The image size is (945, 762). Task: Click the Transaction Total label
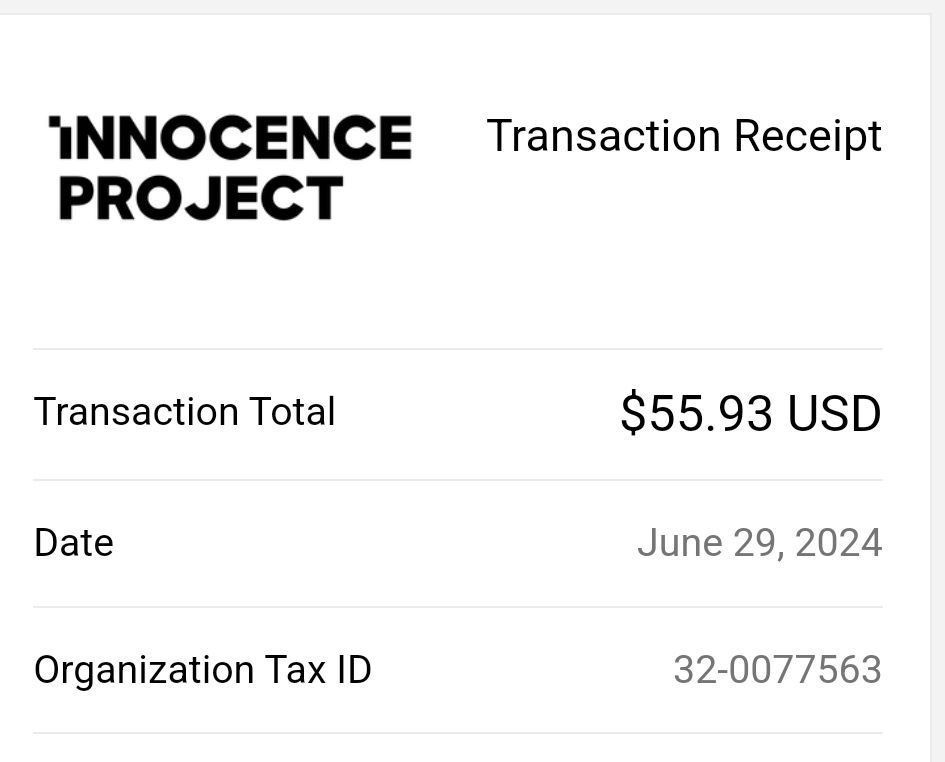tap(184, 412)
